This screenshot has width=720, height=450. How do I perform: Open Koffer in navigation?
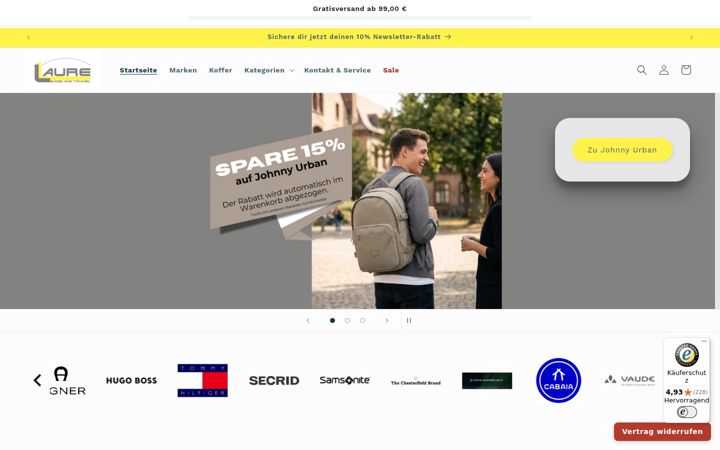220,70
